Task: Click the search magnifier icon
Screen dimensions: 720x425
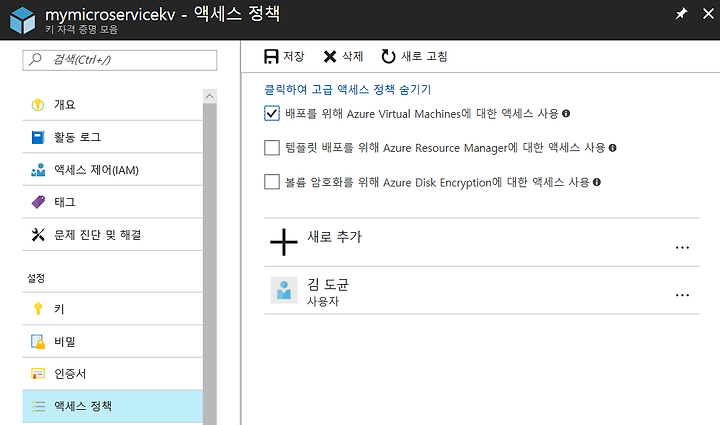Action: click(x=35, y=60)
